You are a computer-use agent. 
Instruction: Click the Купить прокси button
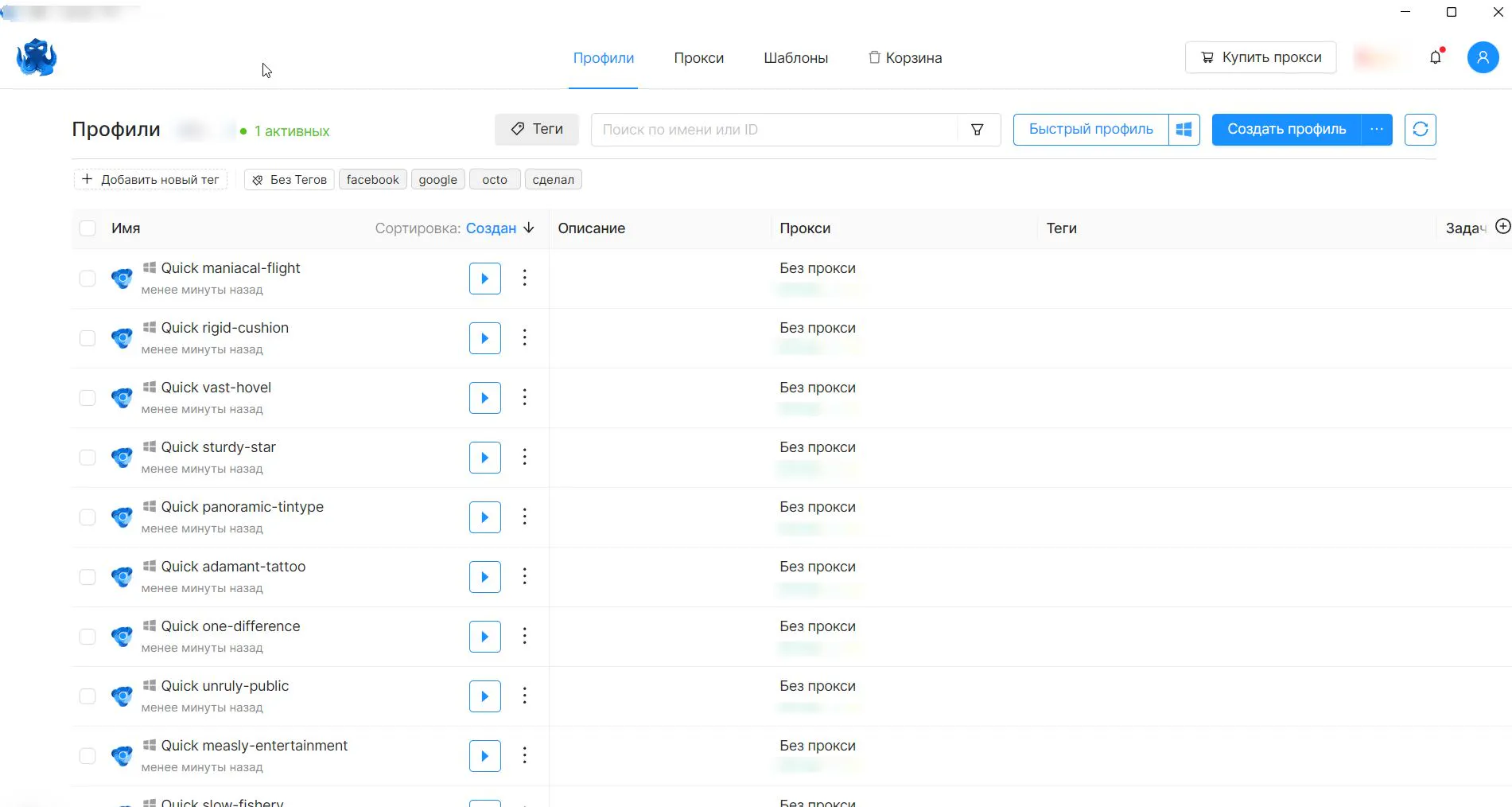point(1261,57)
